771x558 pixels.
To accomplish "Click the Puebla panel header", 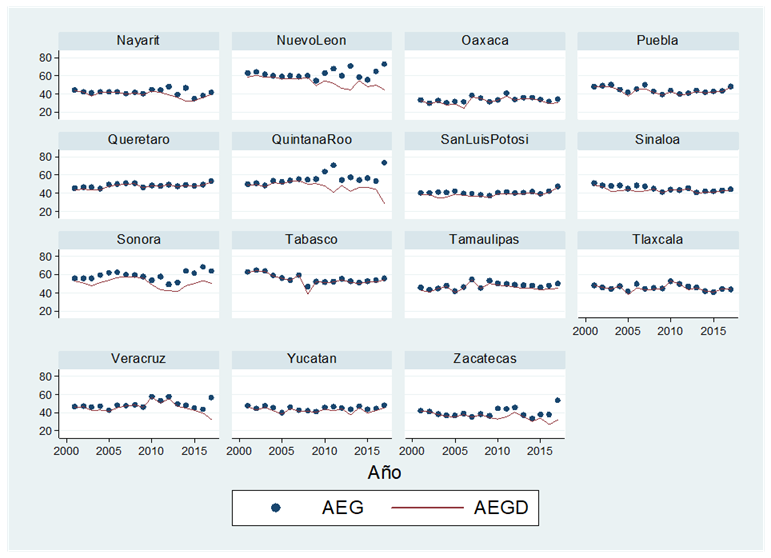I will [x=658, y=40].
